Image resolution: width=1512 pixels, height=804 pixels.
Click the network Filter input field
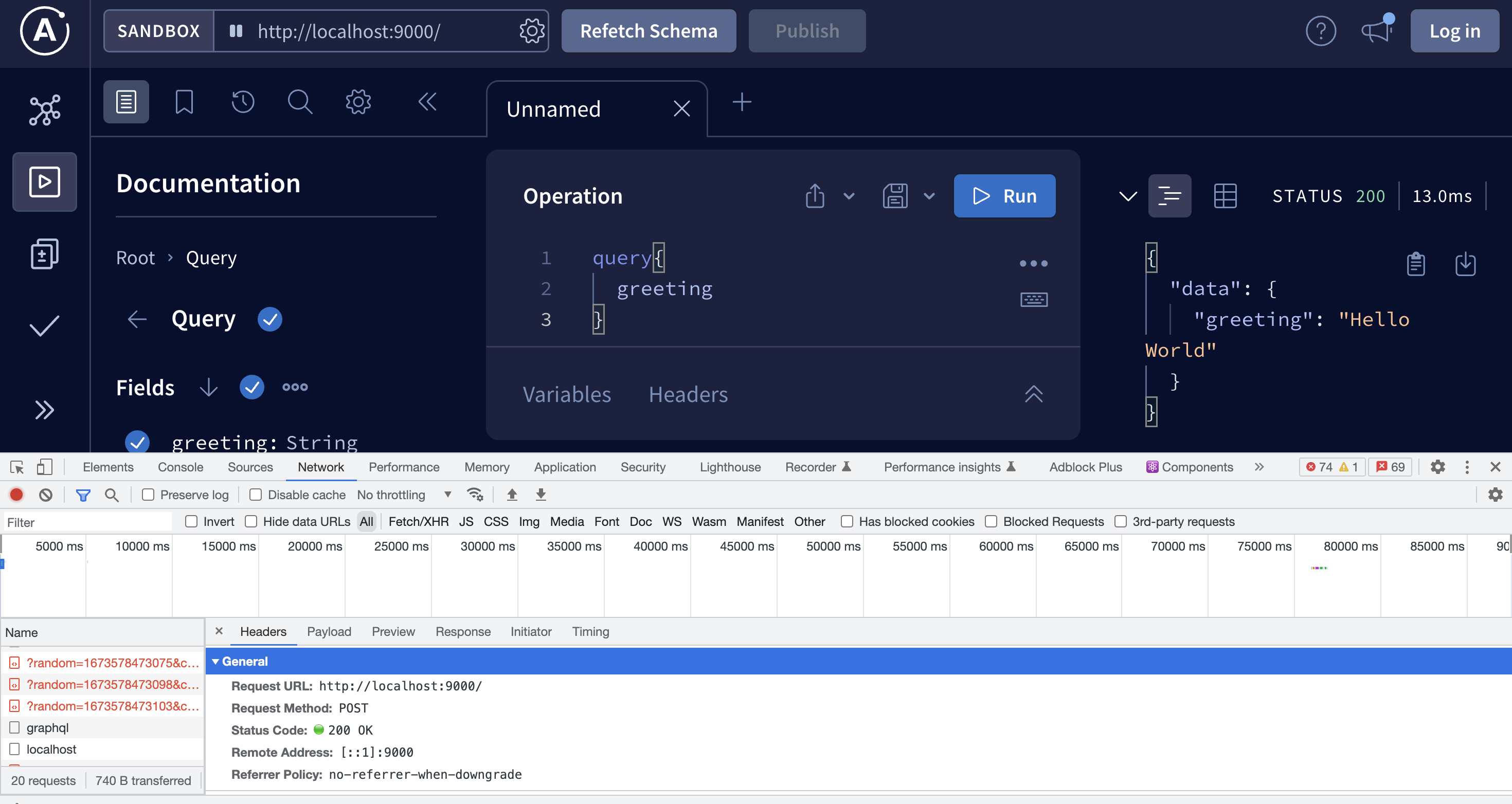pyautogui.click(x=88, y=522)
